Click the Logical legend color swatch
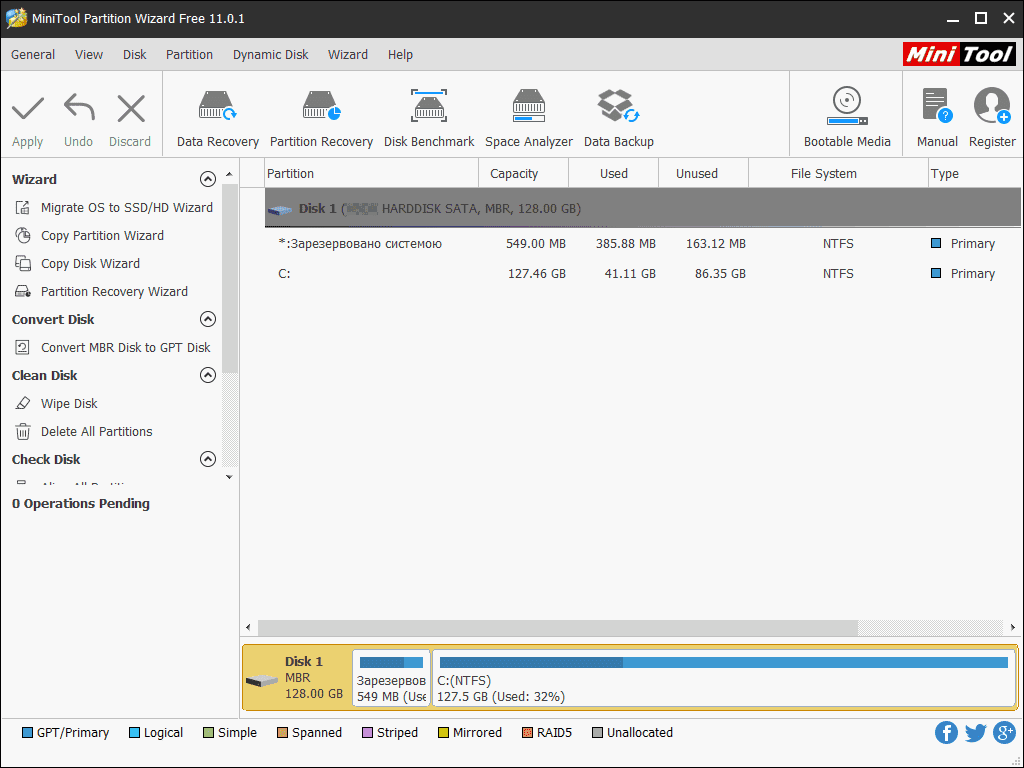 click(135, 733)
